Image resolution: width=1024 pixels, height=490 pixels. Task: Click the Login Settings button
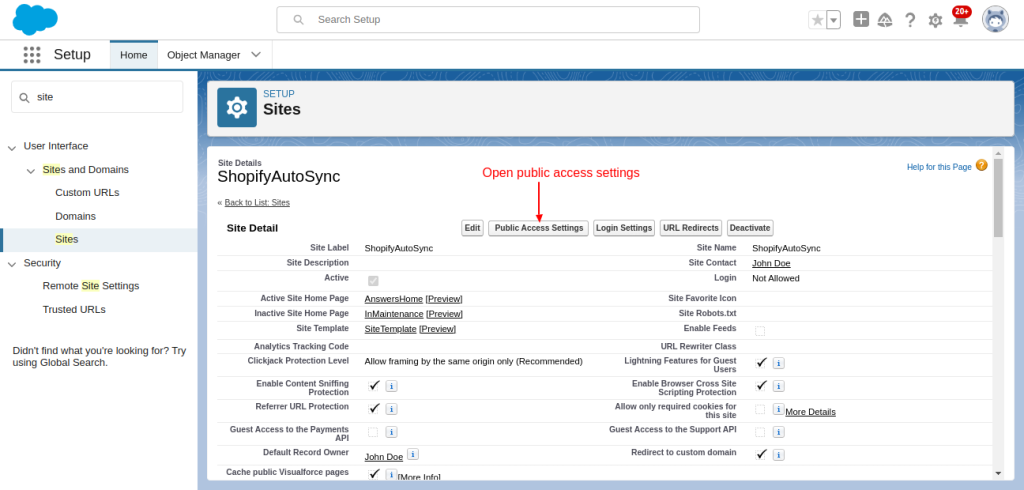point(624,228)
